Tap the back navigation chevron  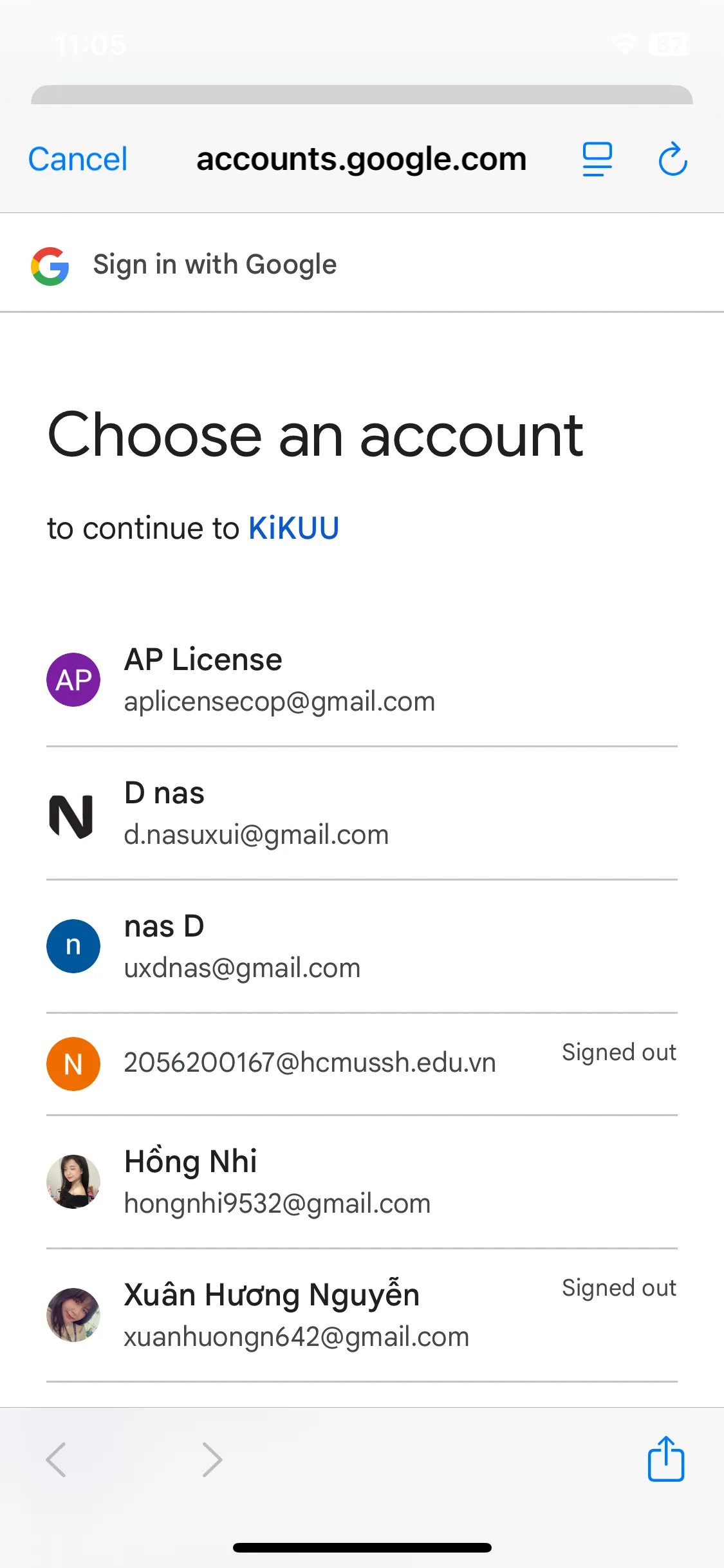tap(57, 1459)
